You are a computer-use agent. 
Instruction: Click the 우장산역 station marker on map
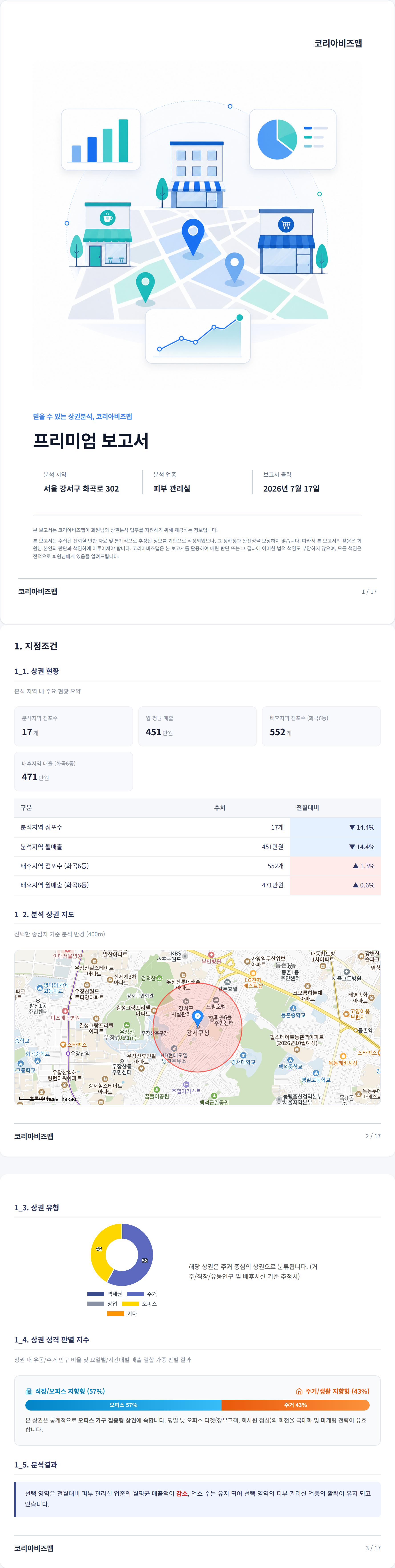tap(68, 1053)
